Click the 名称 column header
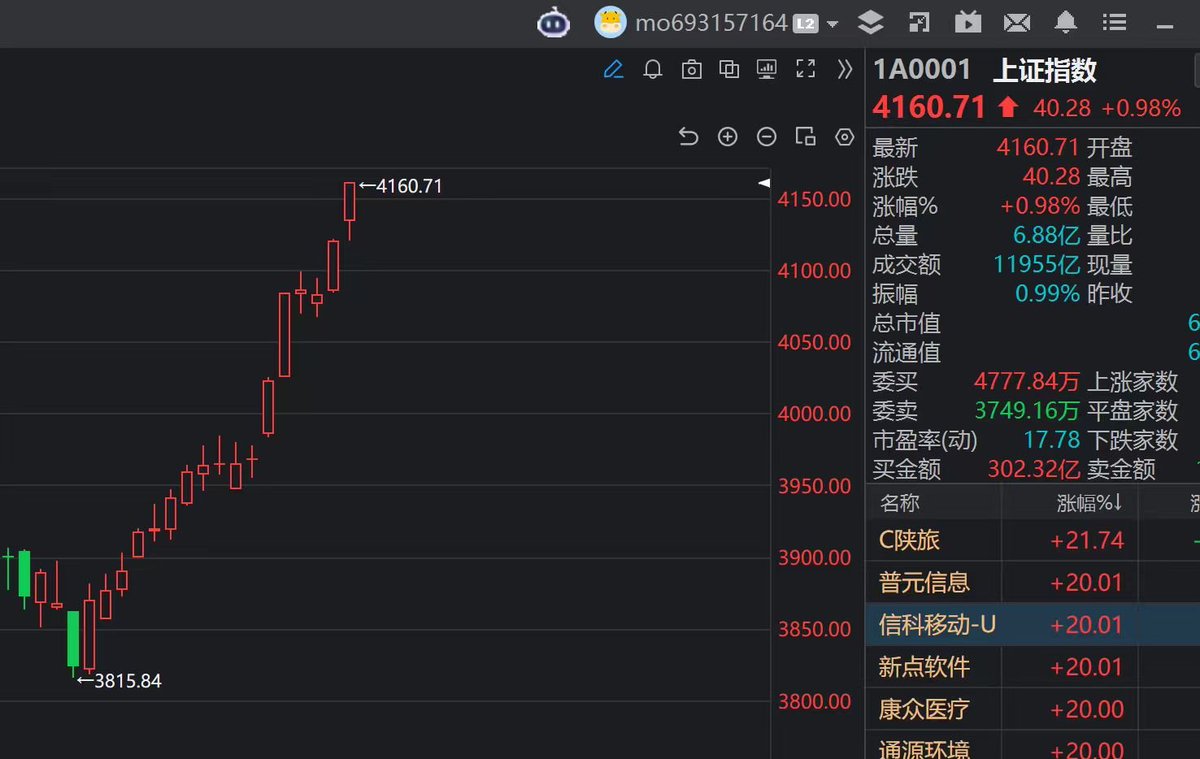The height and width of the screenshot is (759, 1200). tap(898, 503)
